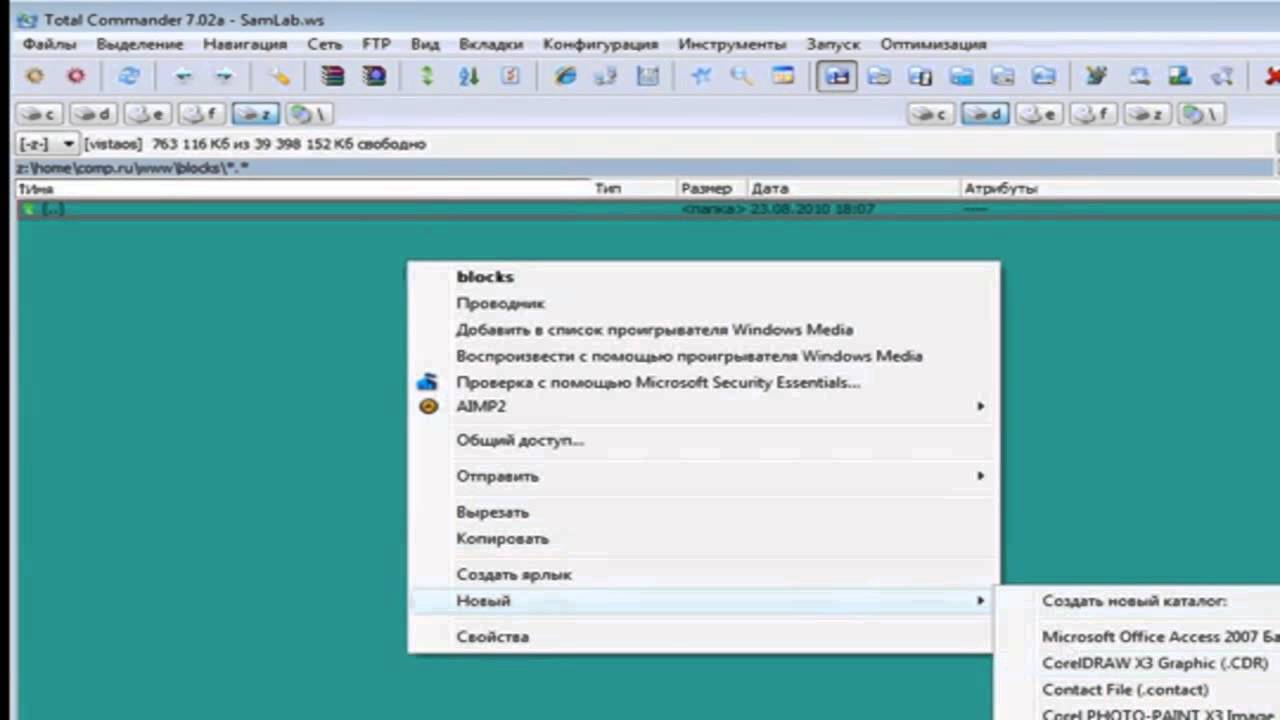
Task: Click the gold gear toolbar icon
Action: click(35, 76)
